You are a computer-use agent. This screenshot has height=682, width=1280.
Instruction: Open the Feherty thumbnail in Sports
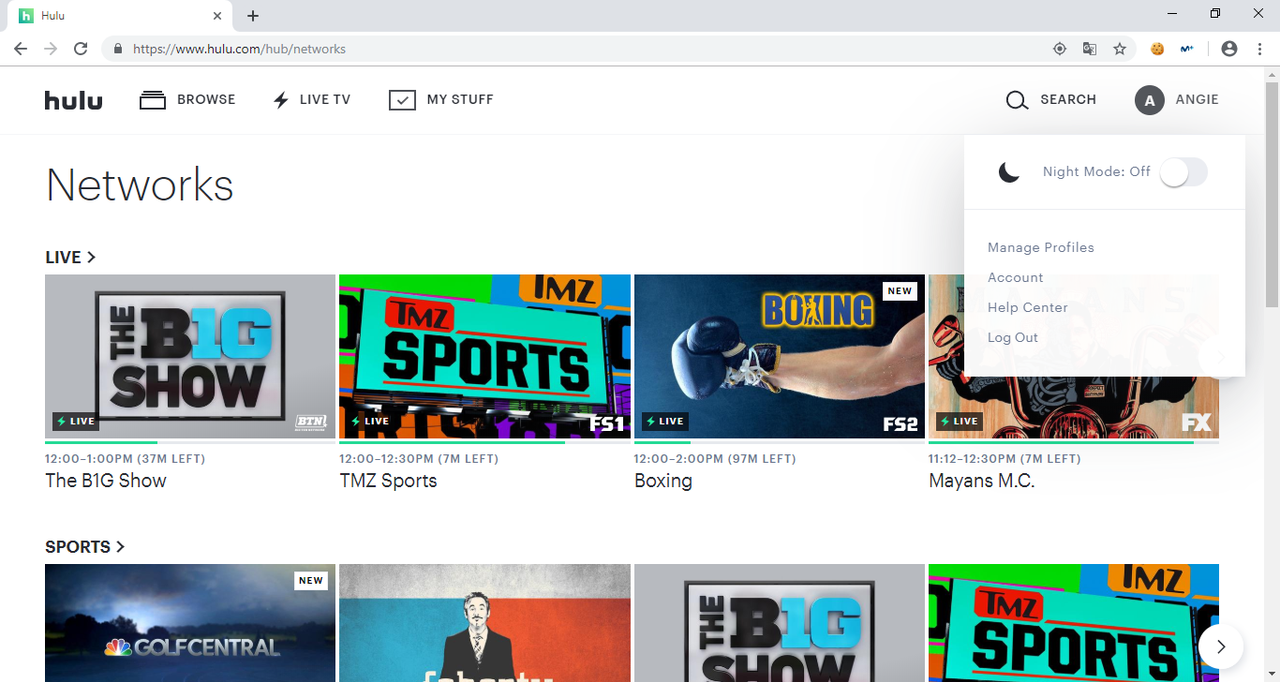[485, 623]
